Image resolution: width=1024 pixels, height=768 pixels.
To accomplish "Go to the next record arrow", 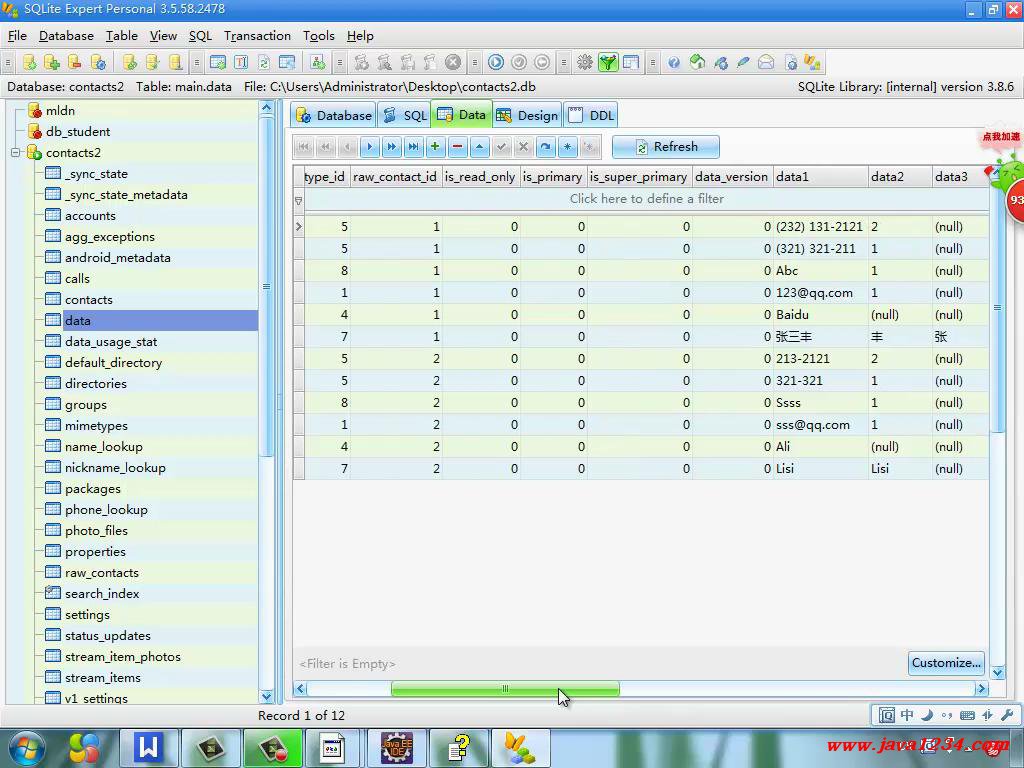I will [x=369, y=147].
